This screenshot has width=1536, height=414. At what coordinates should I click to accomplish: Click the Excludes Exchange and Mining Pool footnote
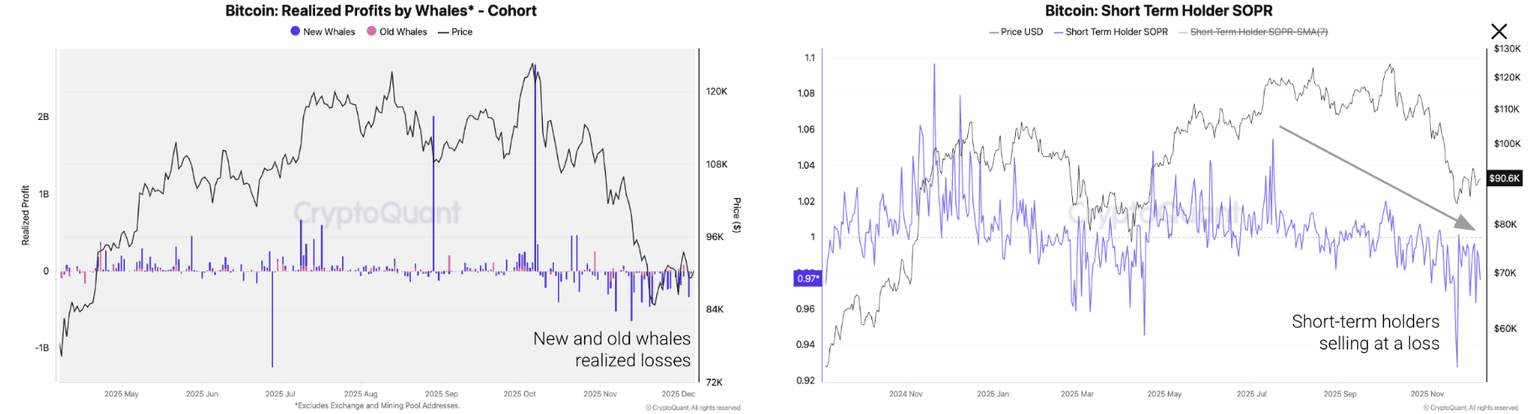pyautogui.click(x=378, y=405)
